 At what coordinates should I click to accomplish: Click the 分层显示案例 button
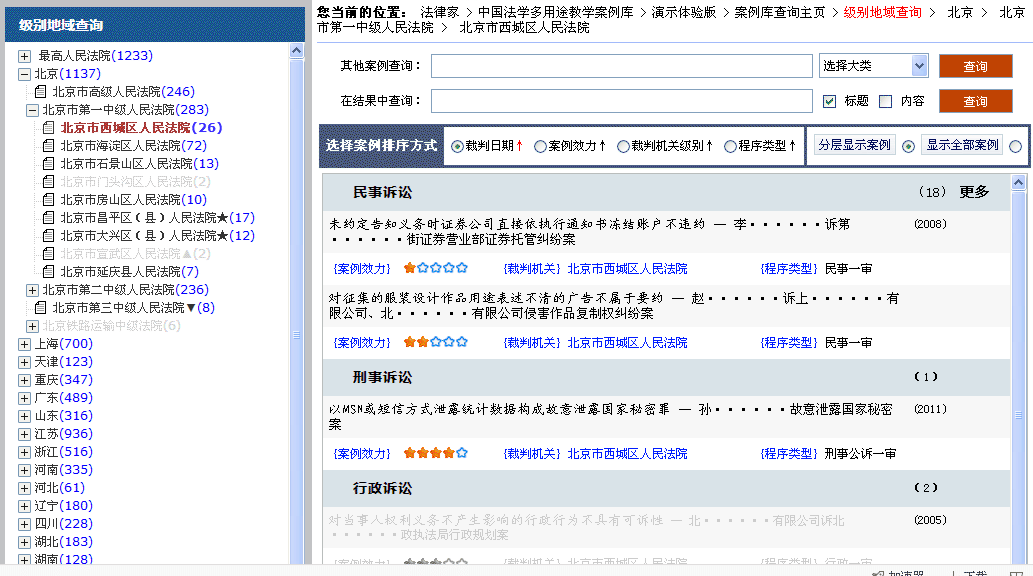tap(854, 145)
